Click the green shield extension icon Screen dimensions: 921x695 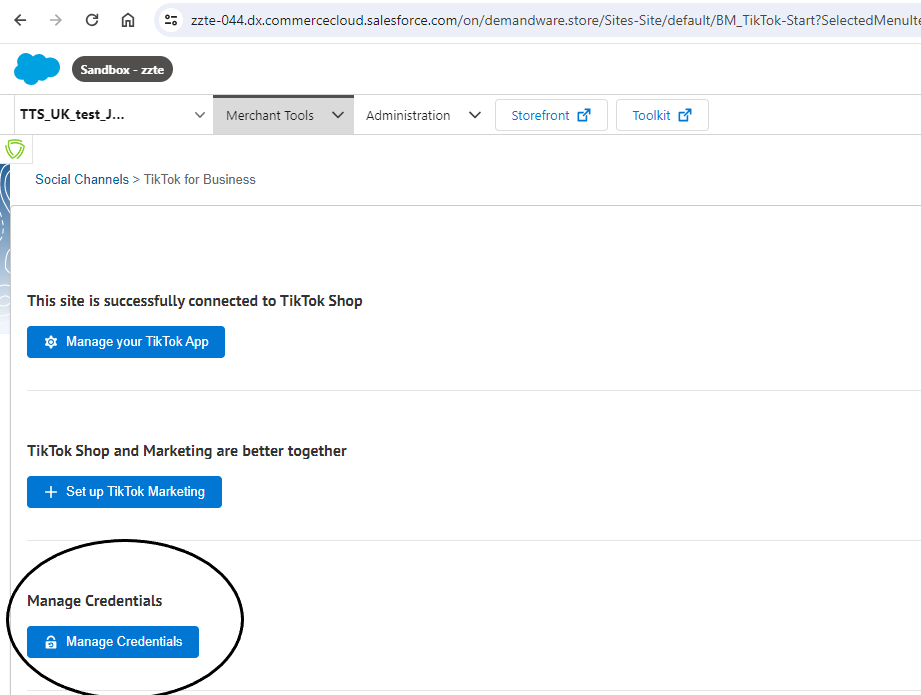(15, 150)
